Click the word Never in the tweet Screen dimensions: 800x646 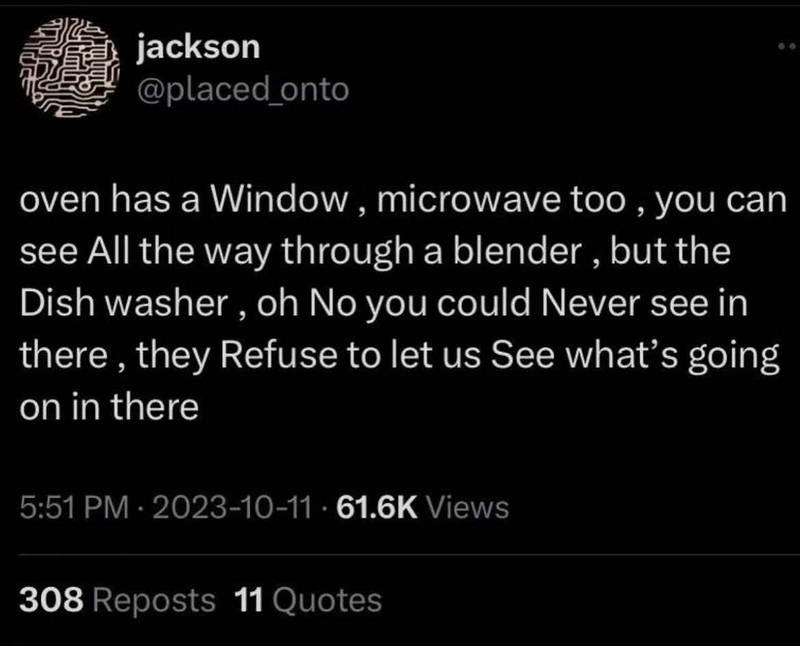(x=590, y=303)
